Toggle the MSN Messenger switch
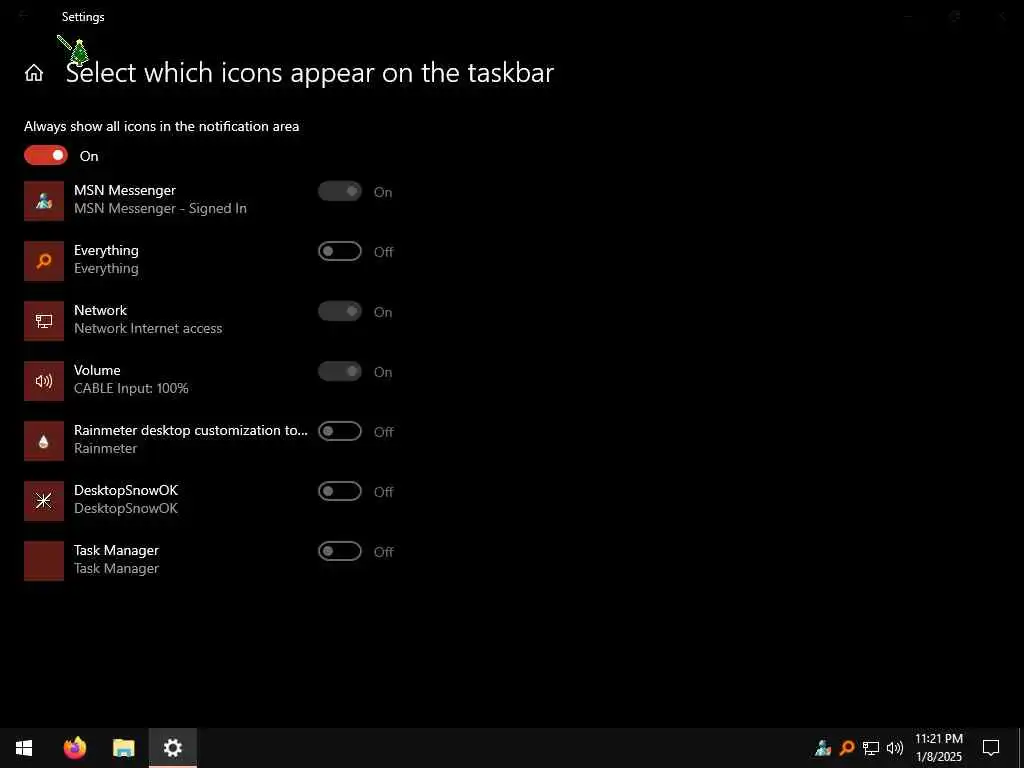The width and height of the screenshot is (1024, 768). [x=340, y=191]
